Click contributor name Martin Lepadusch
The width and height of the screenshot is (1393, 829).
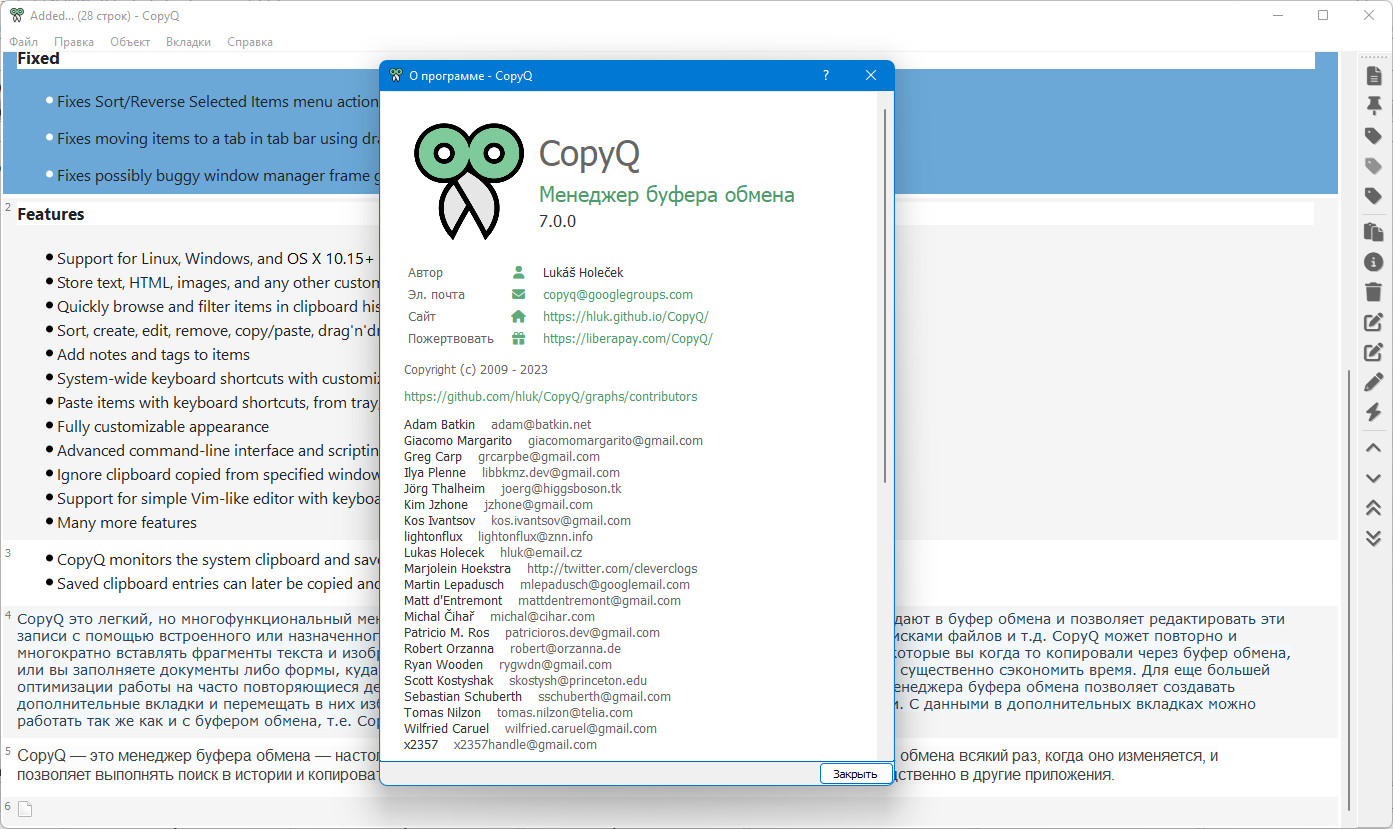[454, 585]
